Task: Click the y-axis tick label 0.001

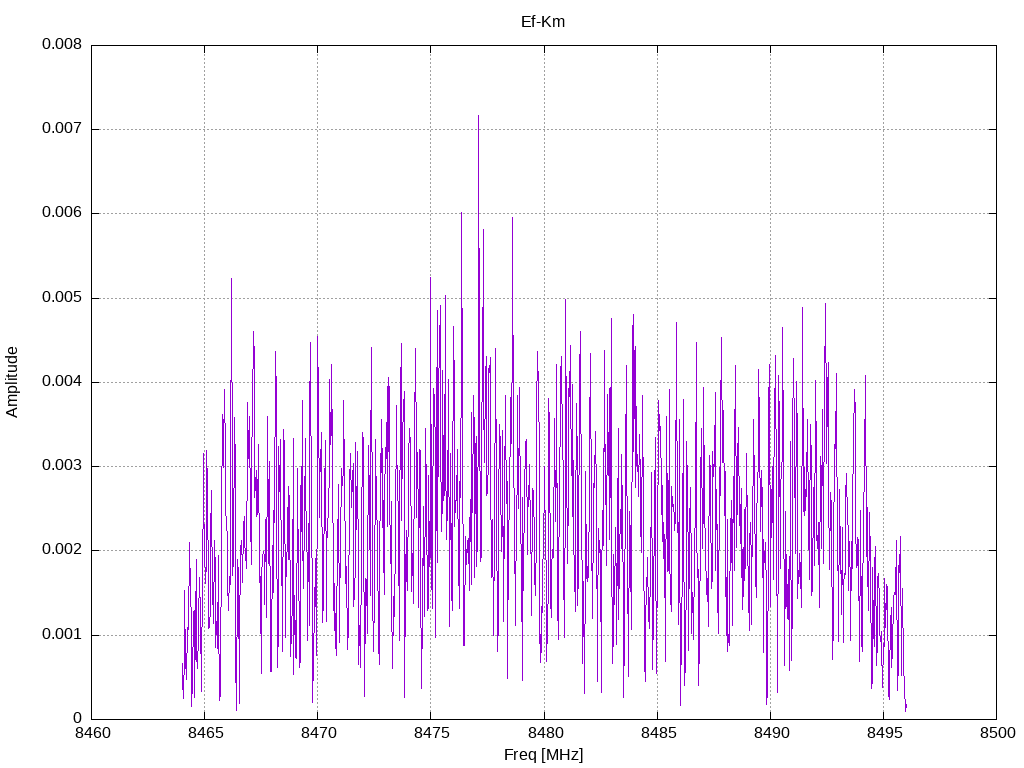Action: 62,635
